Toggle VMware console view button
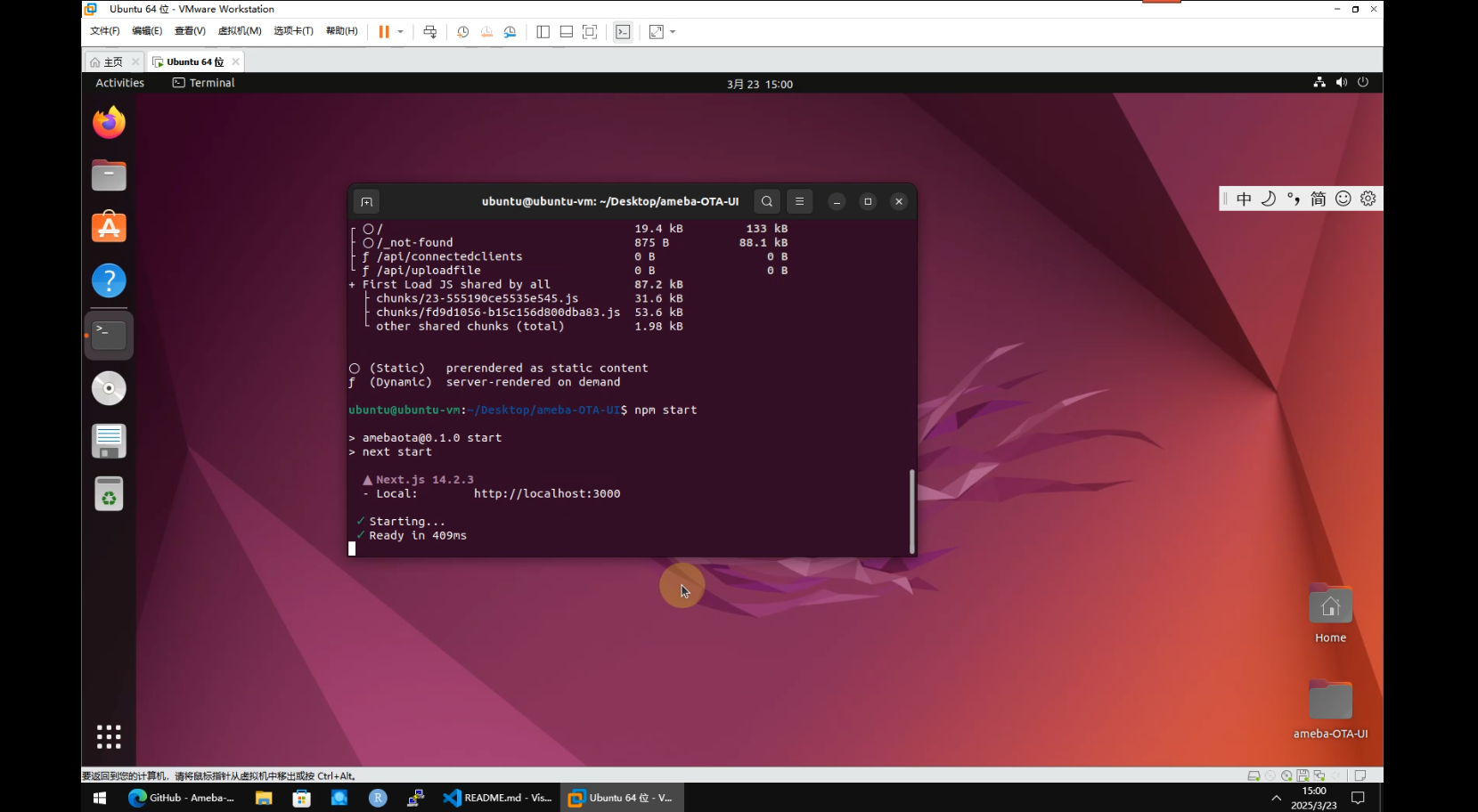The image size is (1478, 812). [623, 31]
